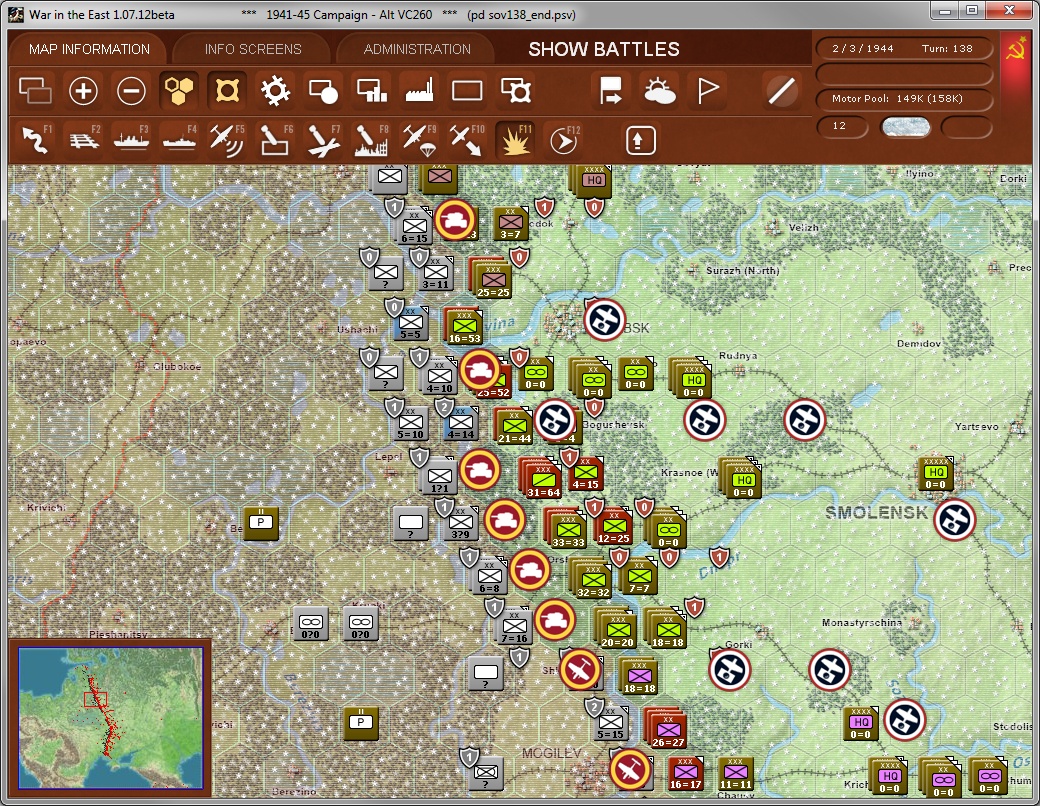Click the empty rectangle toolbar icon
1040x806 pixels.
pos(467,91)
